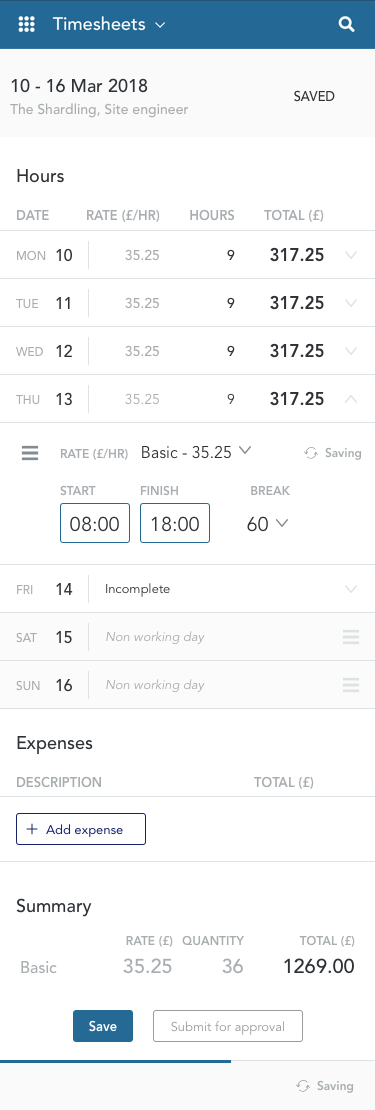Click the Finish time field 18:00
Image resolution: width=375 pixels, height=1110 pixels.
(175, 523)
